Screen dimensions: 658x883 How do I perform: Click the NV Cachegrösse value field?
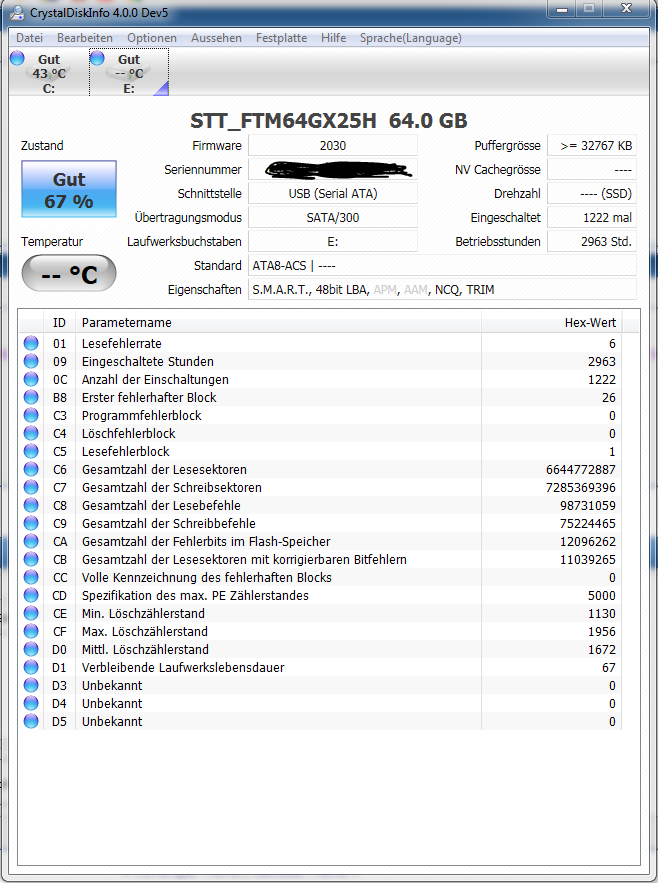click(x=592, y=170)
